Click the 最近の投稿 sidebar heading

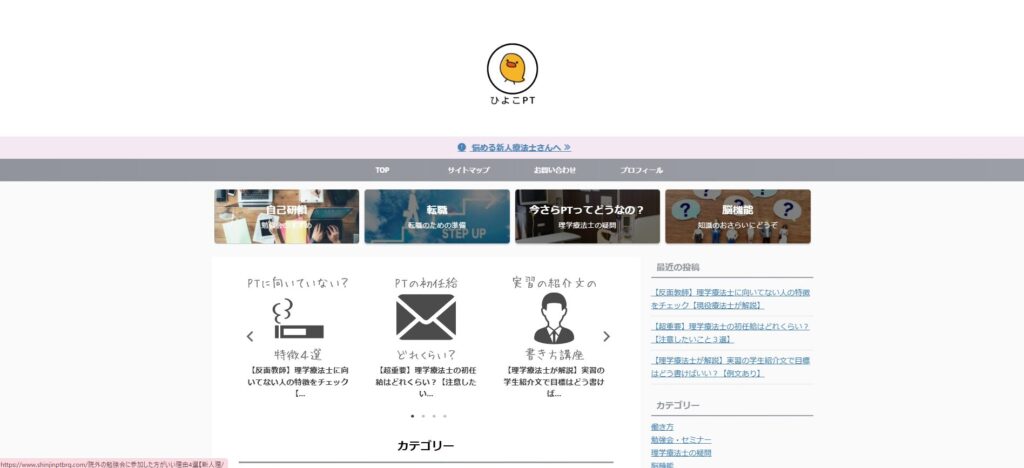pyautogui.click(x=678, y=267)
